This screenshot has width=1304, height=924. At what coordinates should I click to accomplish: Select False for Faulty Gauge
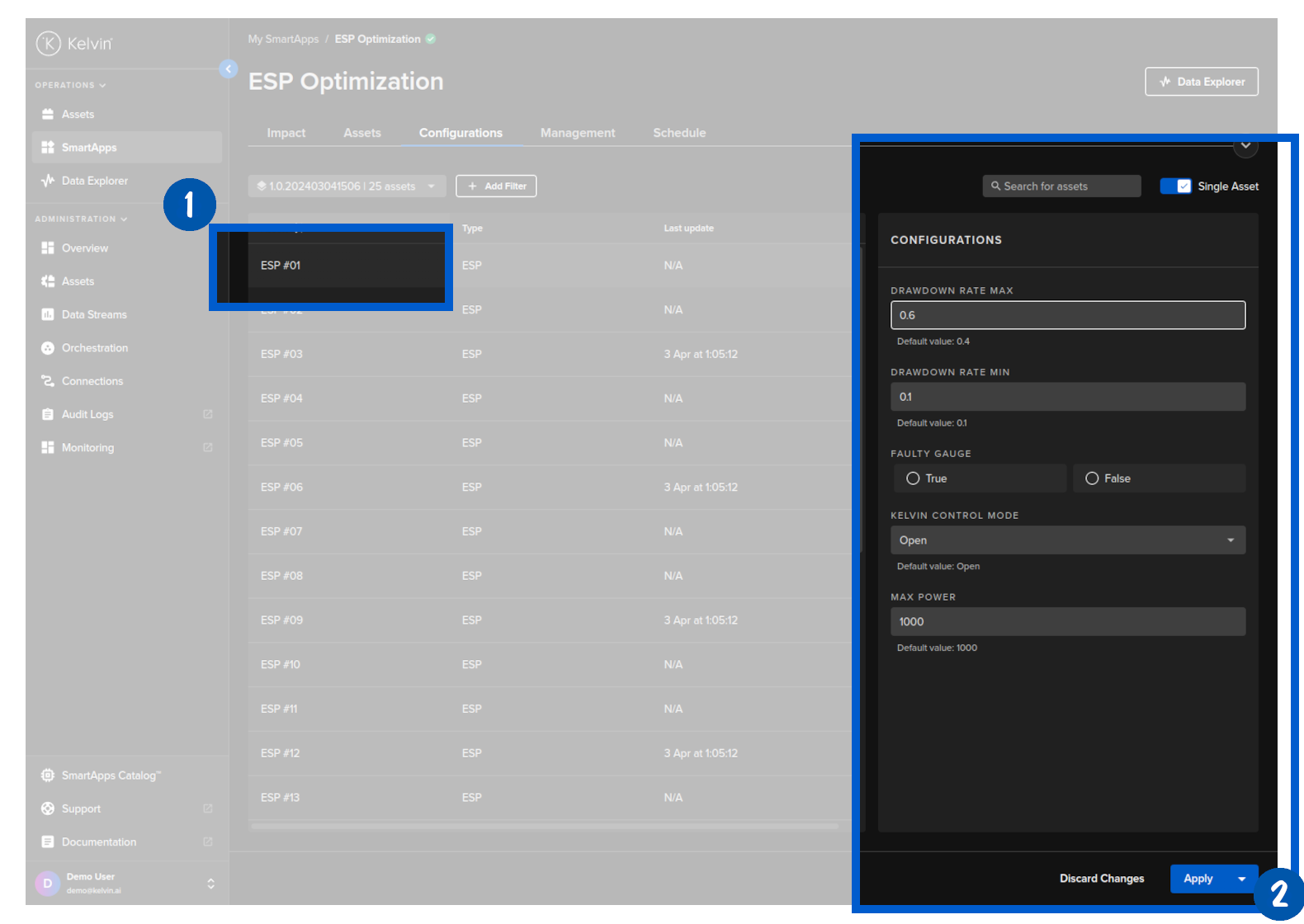click(x=1092, y=478)
